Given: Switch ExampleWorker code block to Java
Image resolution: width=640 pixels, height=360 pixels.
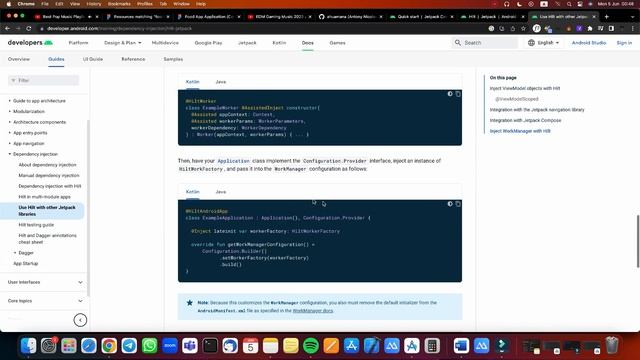Looking at the screenshot, I should point(220,82).
